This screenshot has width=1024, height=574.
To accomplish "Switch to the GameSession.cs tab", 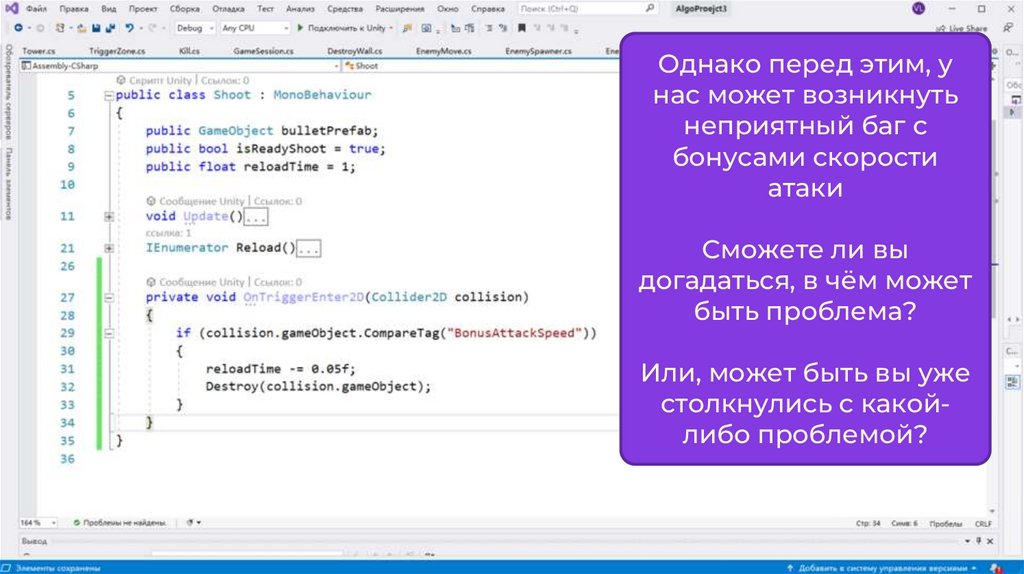I will point(263,50).
